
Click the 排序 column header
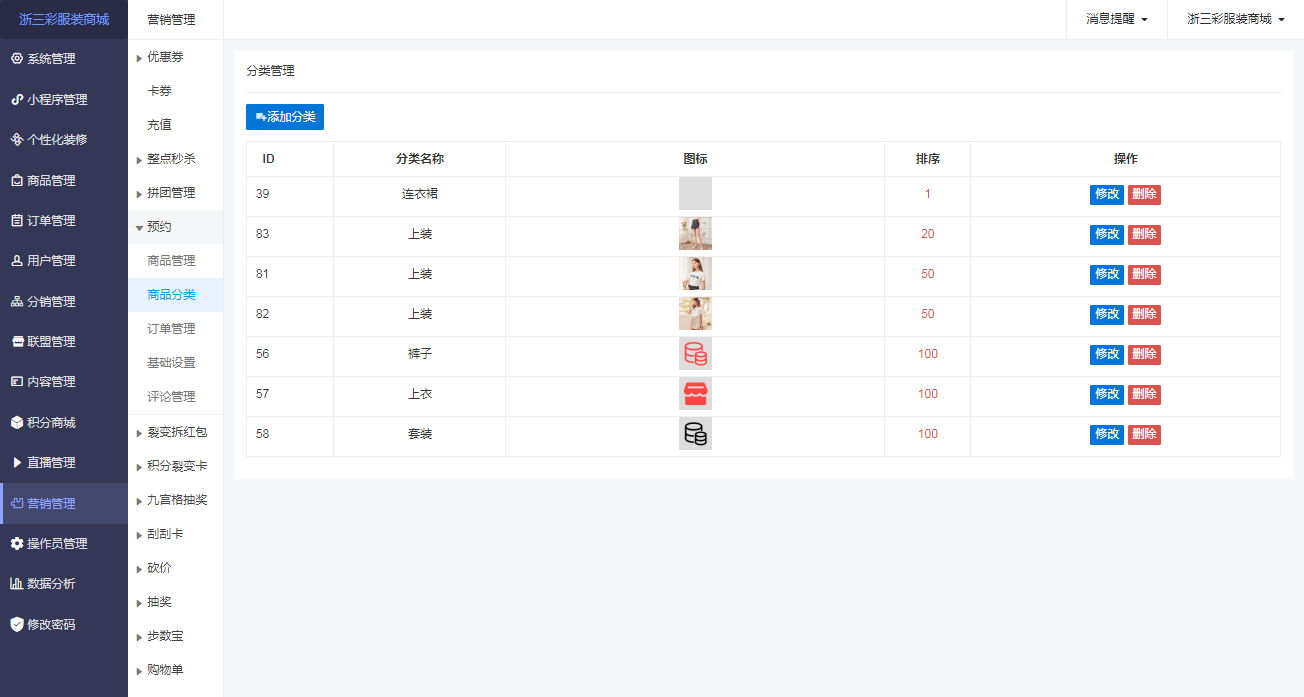click(928, 159)
